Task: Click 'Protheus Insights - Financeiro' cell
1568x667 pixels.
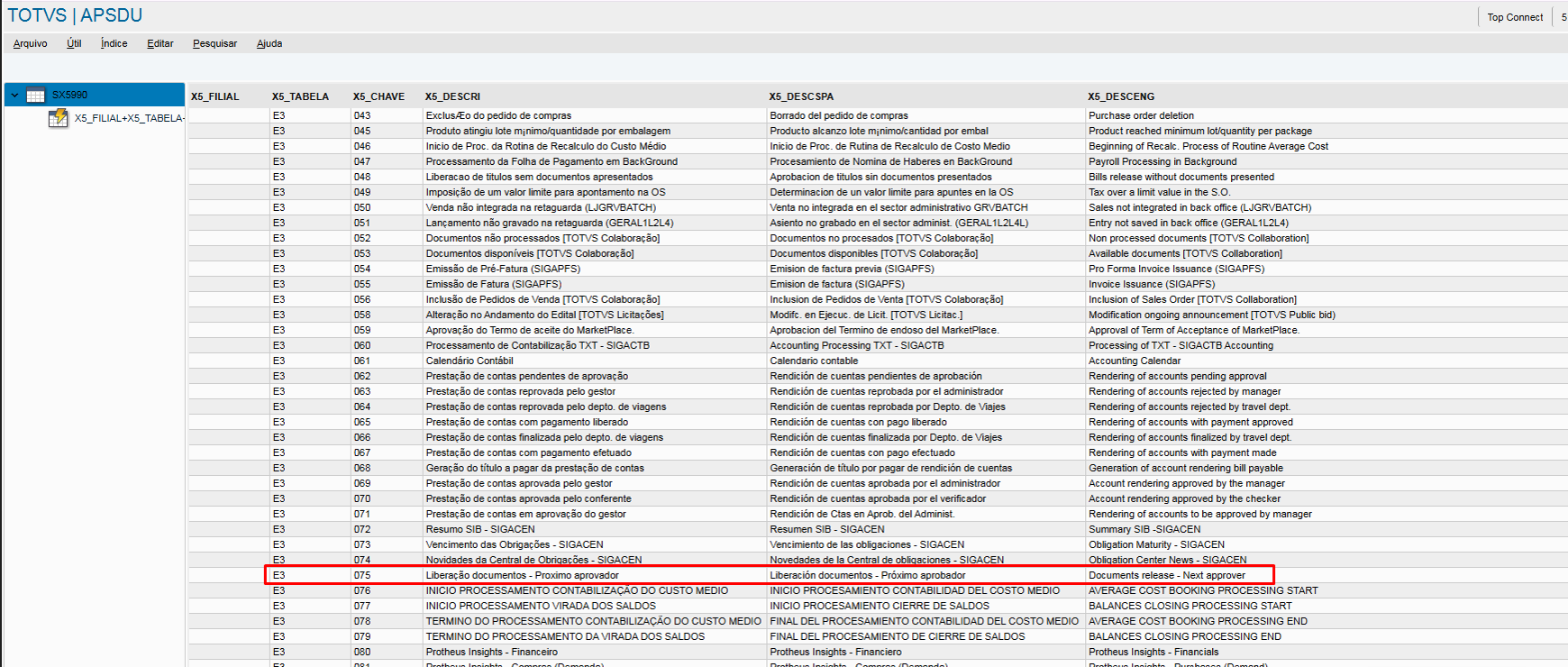Action: click(x=595, y=652)
